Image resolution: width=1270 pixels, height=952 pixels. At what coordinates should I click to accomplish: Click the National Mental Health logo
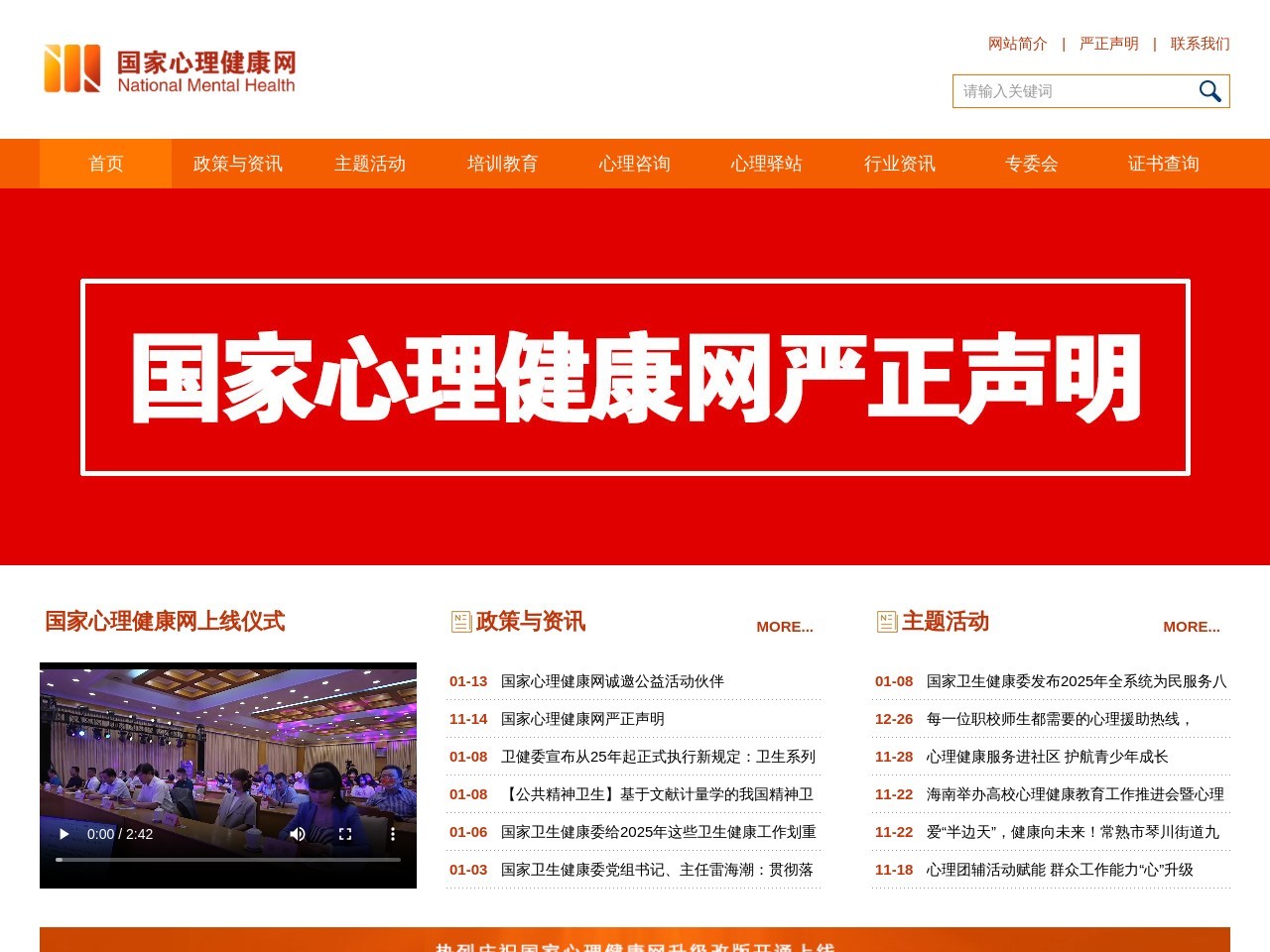[170, 68]
